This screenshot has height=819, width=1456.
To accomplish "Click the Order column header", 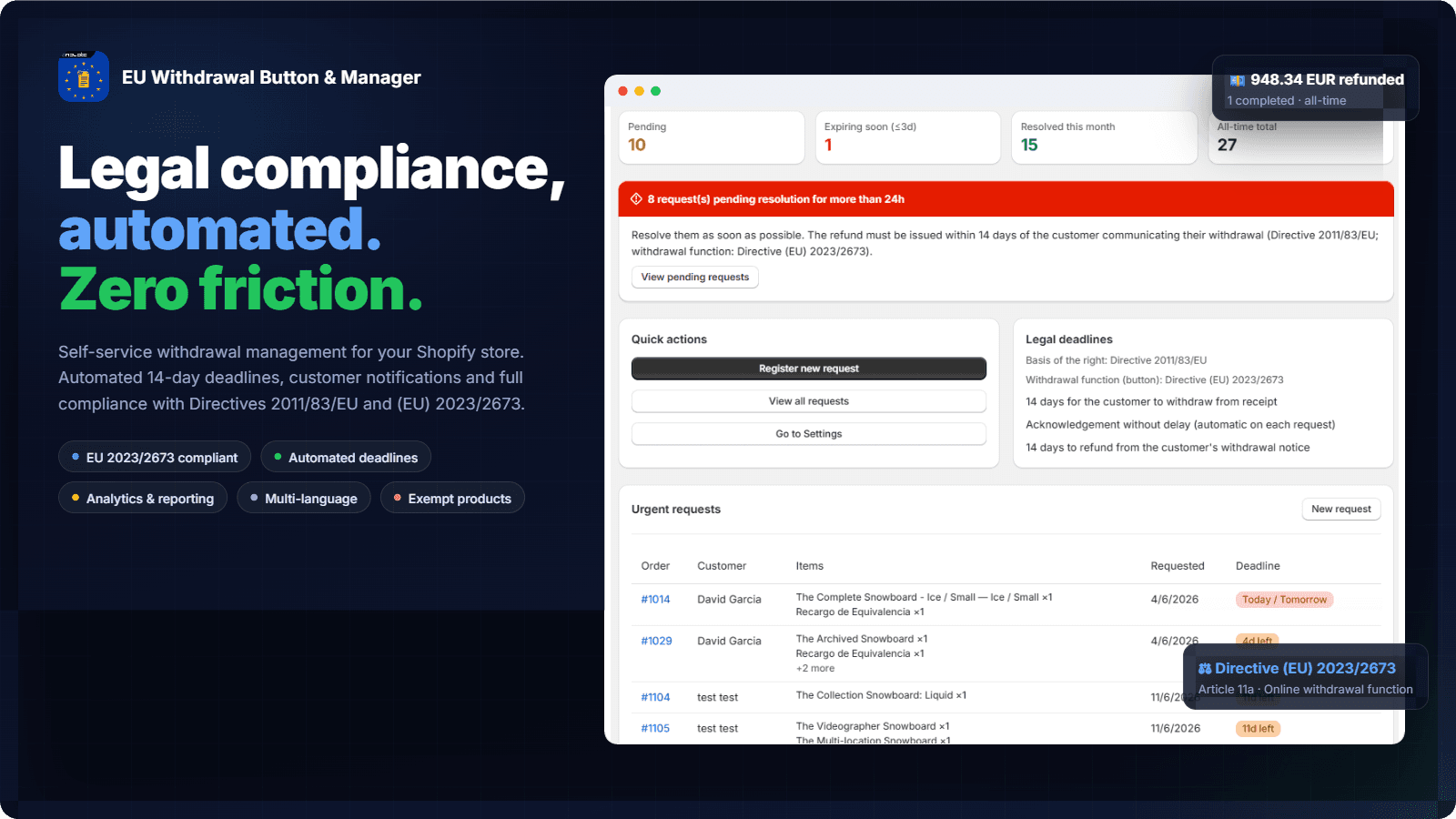I will (655, 566).
